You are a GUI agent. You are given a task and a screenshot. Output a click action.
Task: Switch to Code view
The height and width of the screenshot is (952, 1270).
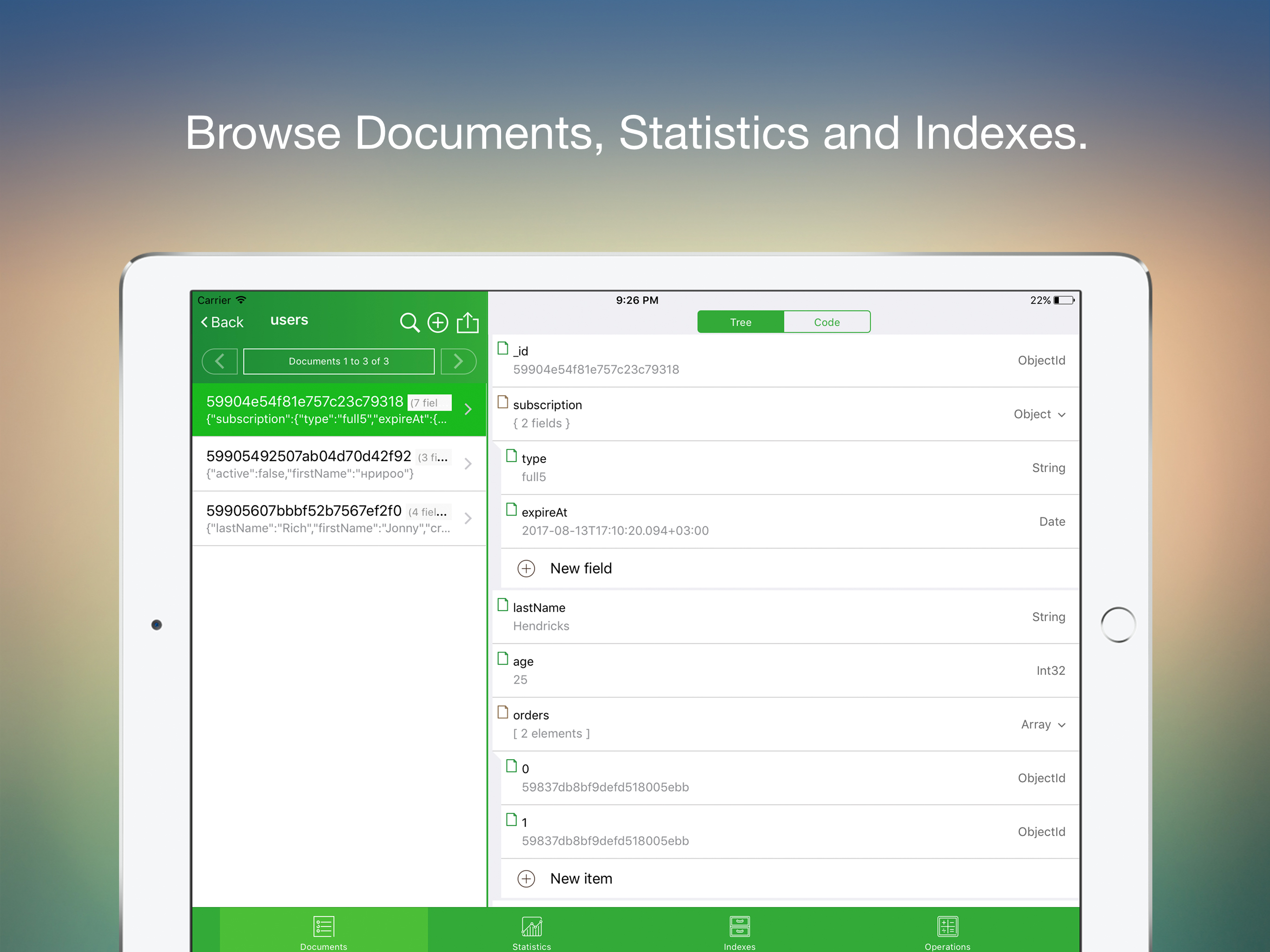pyautogui.click(x=826, y=322)
